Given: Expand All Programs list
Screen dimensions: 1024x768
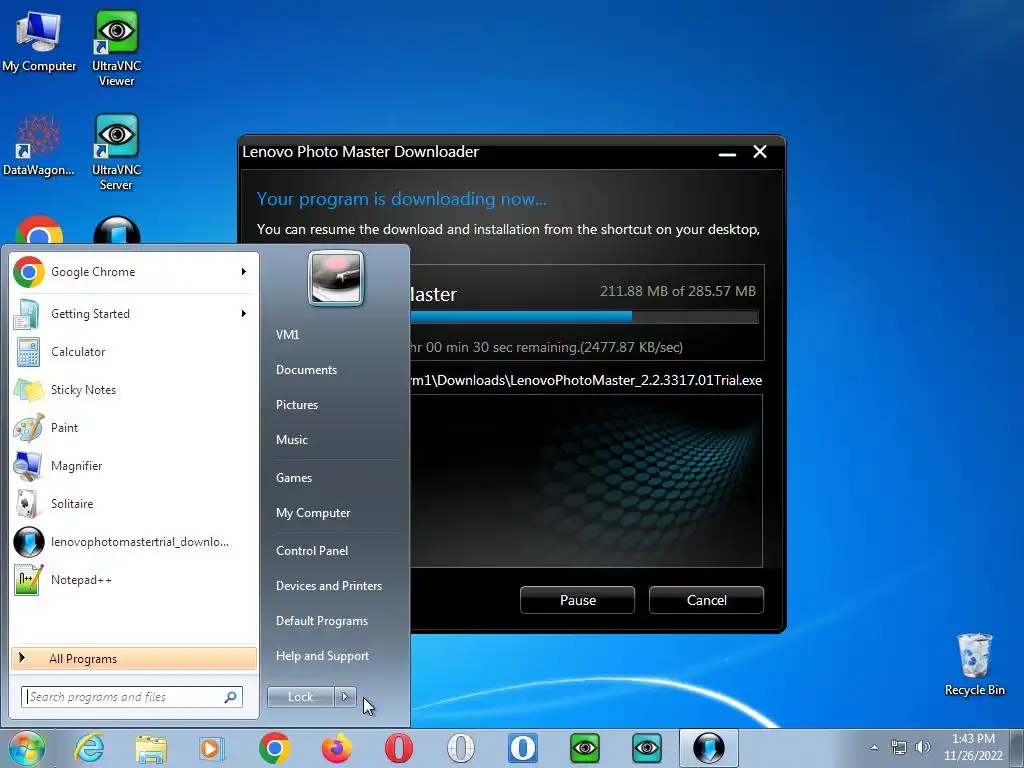Looking at the screenshot, I should (134, 658).
